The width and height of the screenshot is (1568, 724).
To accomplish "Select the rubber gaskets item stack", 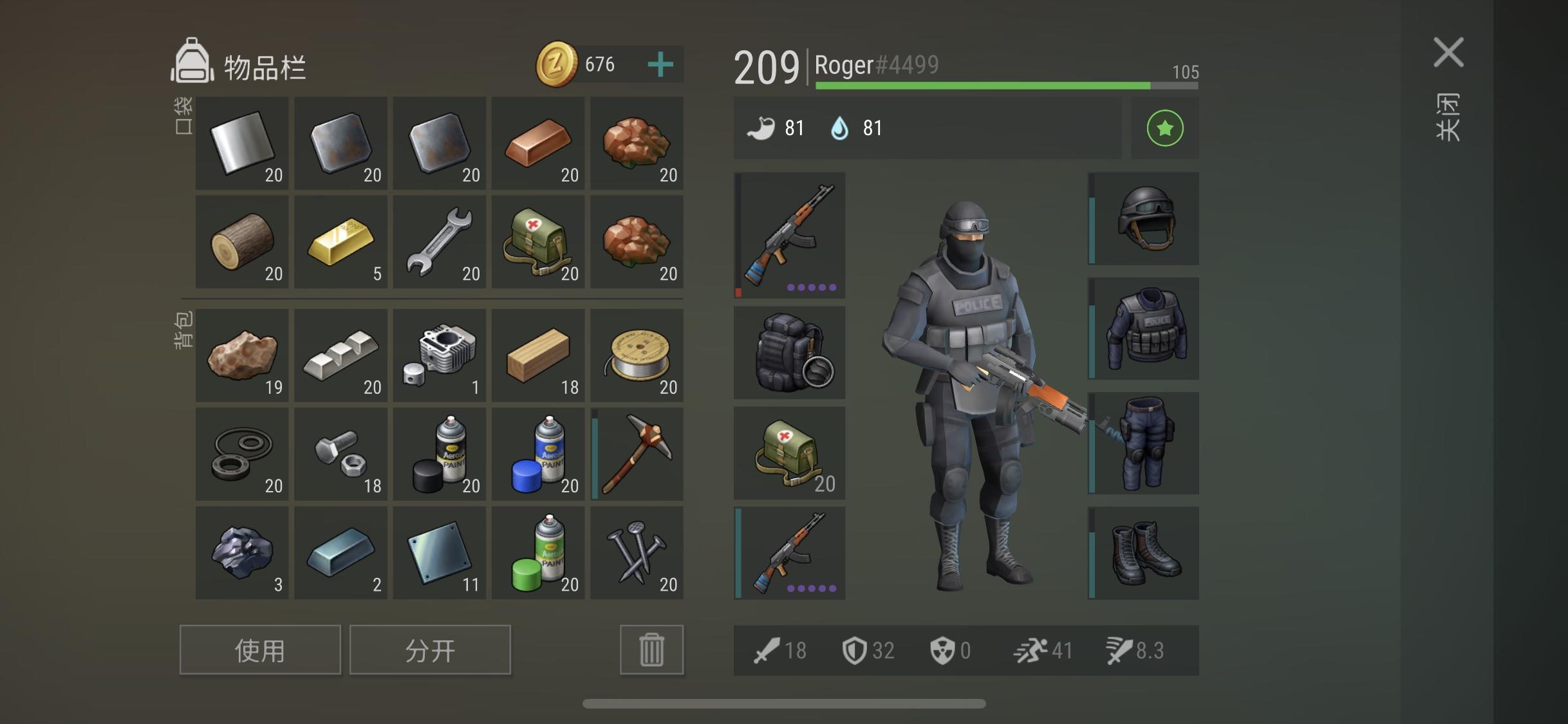I will click(242, 454).
